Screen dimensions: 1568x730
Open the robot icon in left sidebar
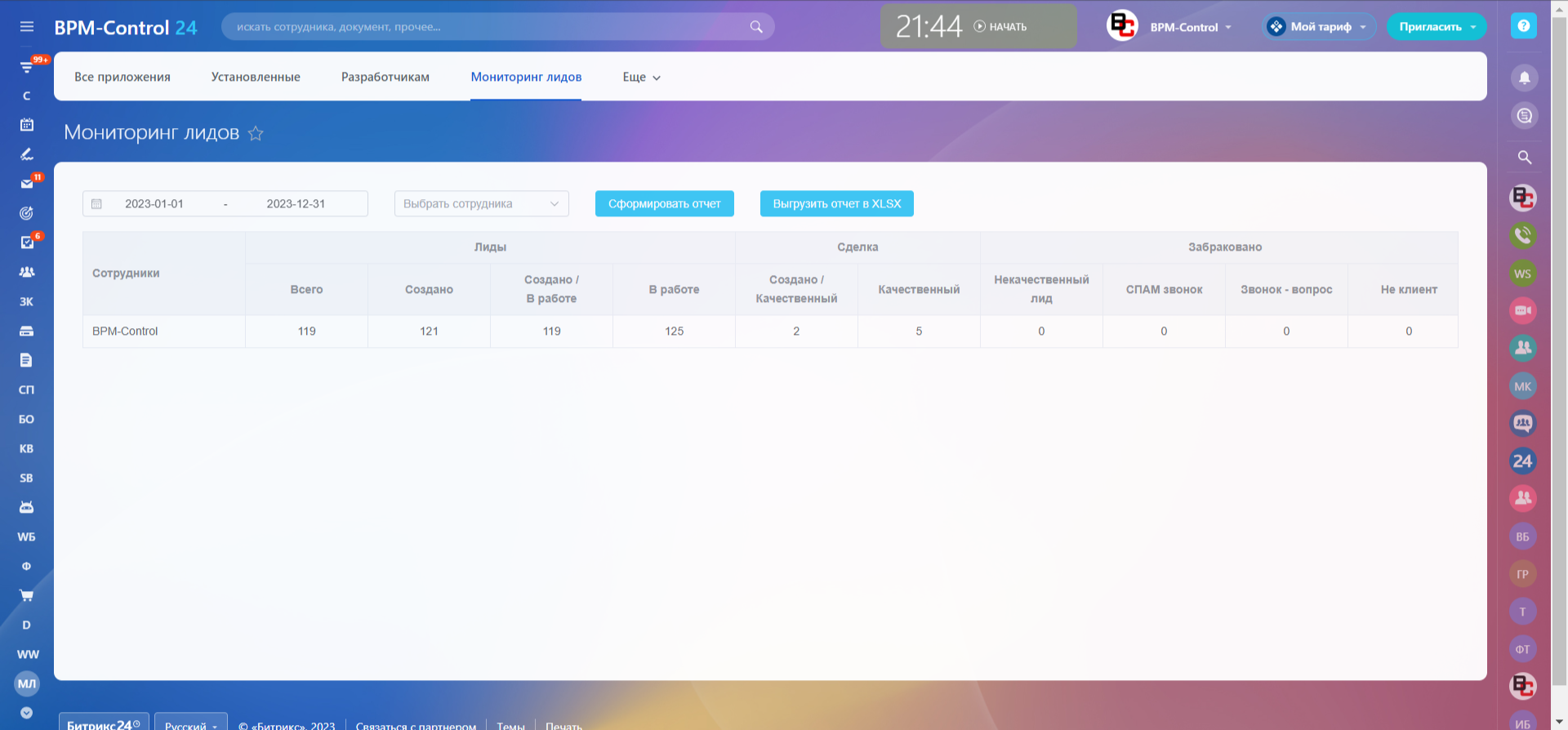[x=27, y=507]
